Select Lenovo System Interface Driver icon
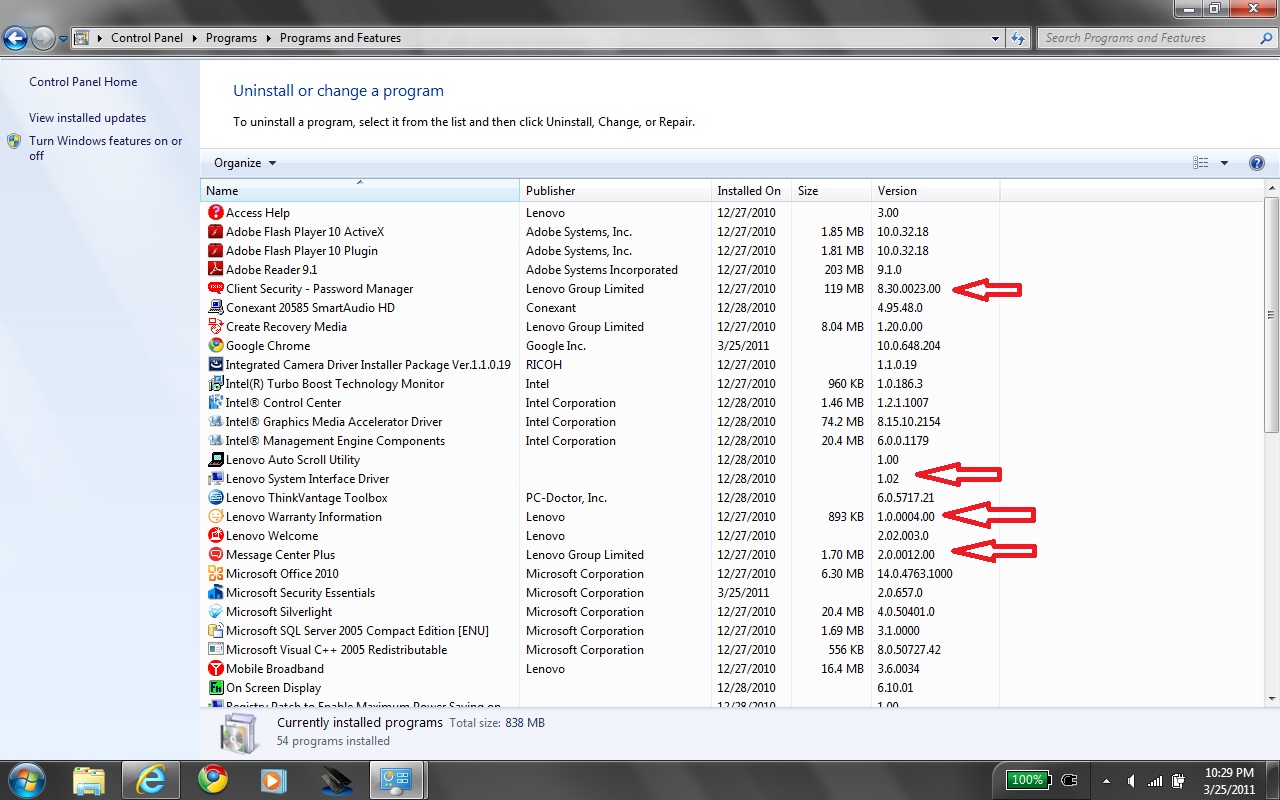The image size is (1280, 800). coord(215,478)
